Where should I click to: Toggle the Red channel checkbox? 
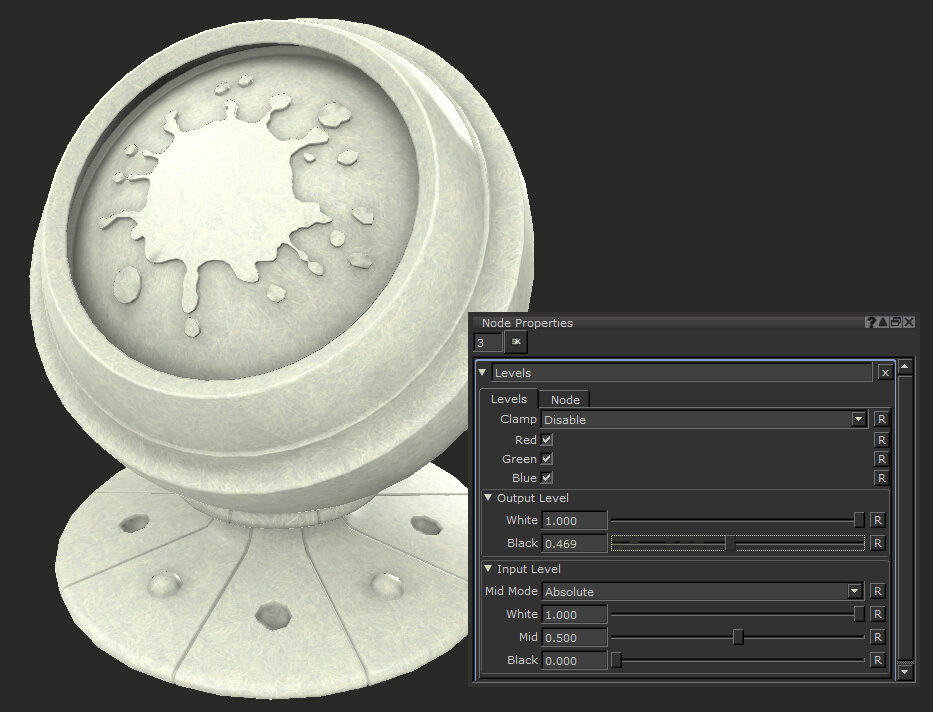tap(547, 440)
